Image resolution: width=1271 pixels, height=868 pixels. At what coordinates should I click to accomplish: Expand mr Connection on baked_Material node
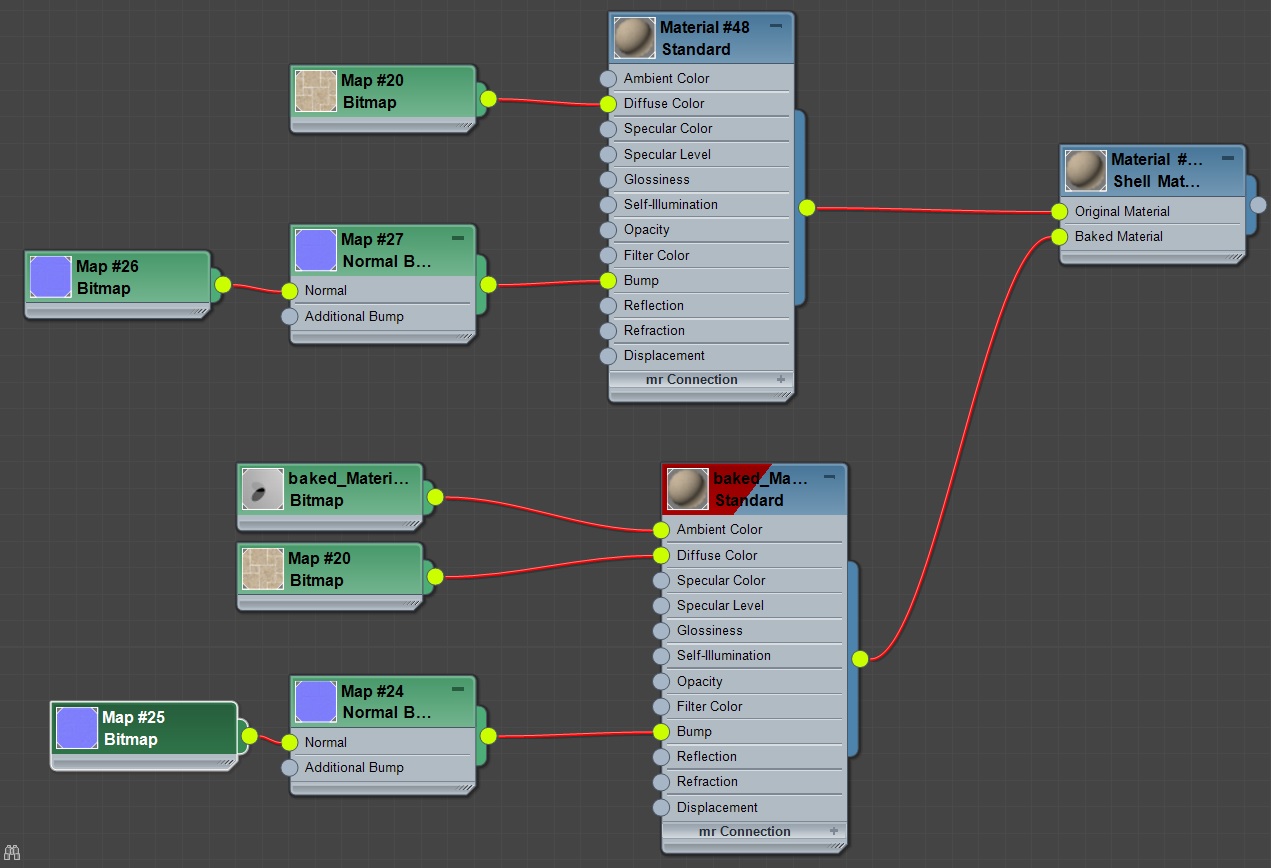[833, 831]
